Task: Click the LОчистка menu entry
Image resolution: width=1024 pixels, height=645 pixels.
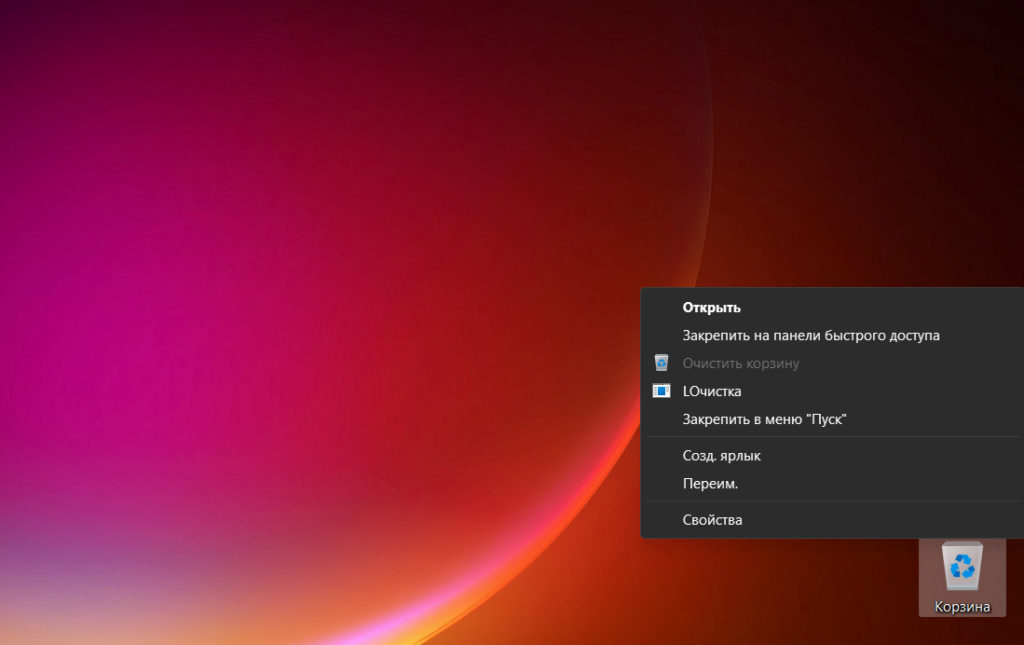Action: 832,392
